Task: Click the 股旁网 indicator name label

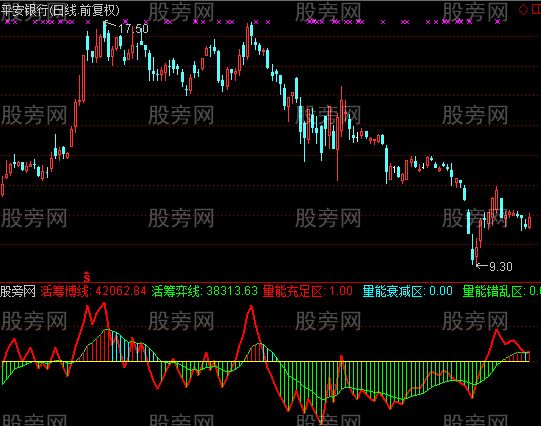Action: (18, 291)
